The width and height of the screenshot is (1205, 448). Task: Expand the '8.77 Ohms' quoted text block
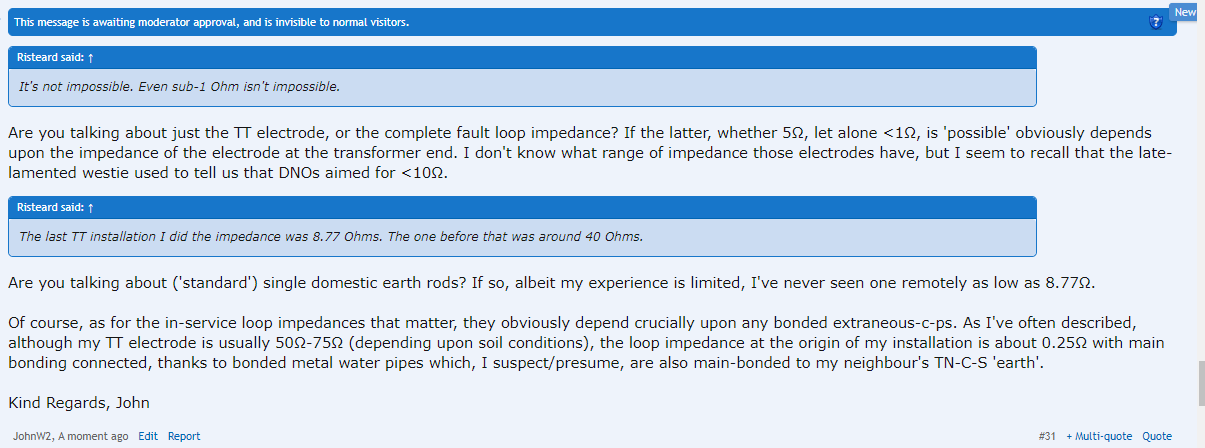click(522, 236)
